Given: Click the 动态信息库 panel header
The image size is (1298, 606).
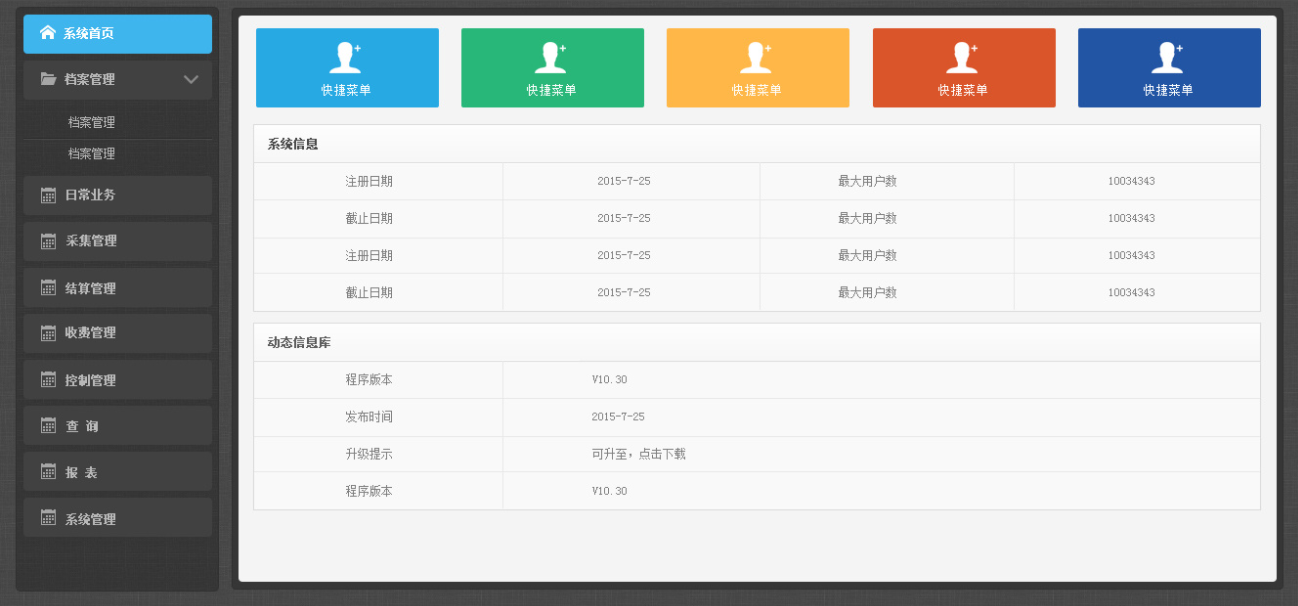Looking at the screenshot, I should click(757, 342).
